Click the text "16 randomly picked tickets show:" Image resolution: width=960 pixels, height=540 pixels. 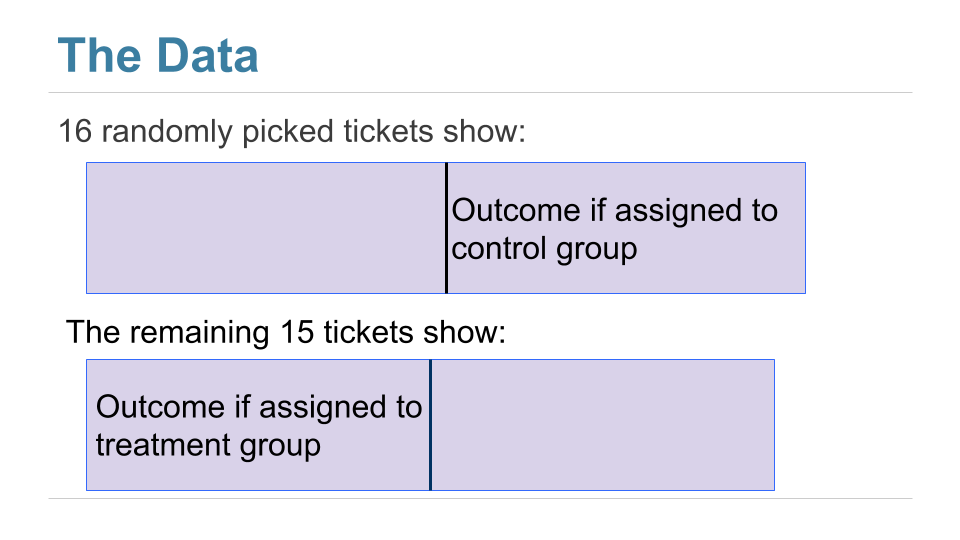pyautogui.click(x=292, y=131)
